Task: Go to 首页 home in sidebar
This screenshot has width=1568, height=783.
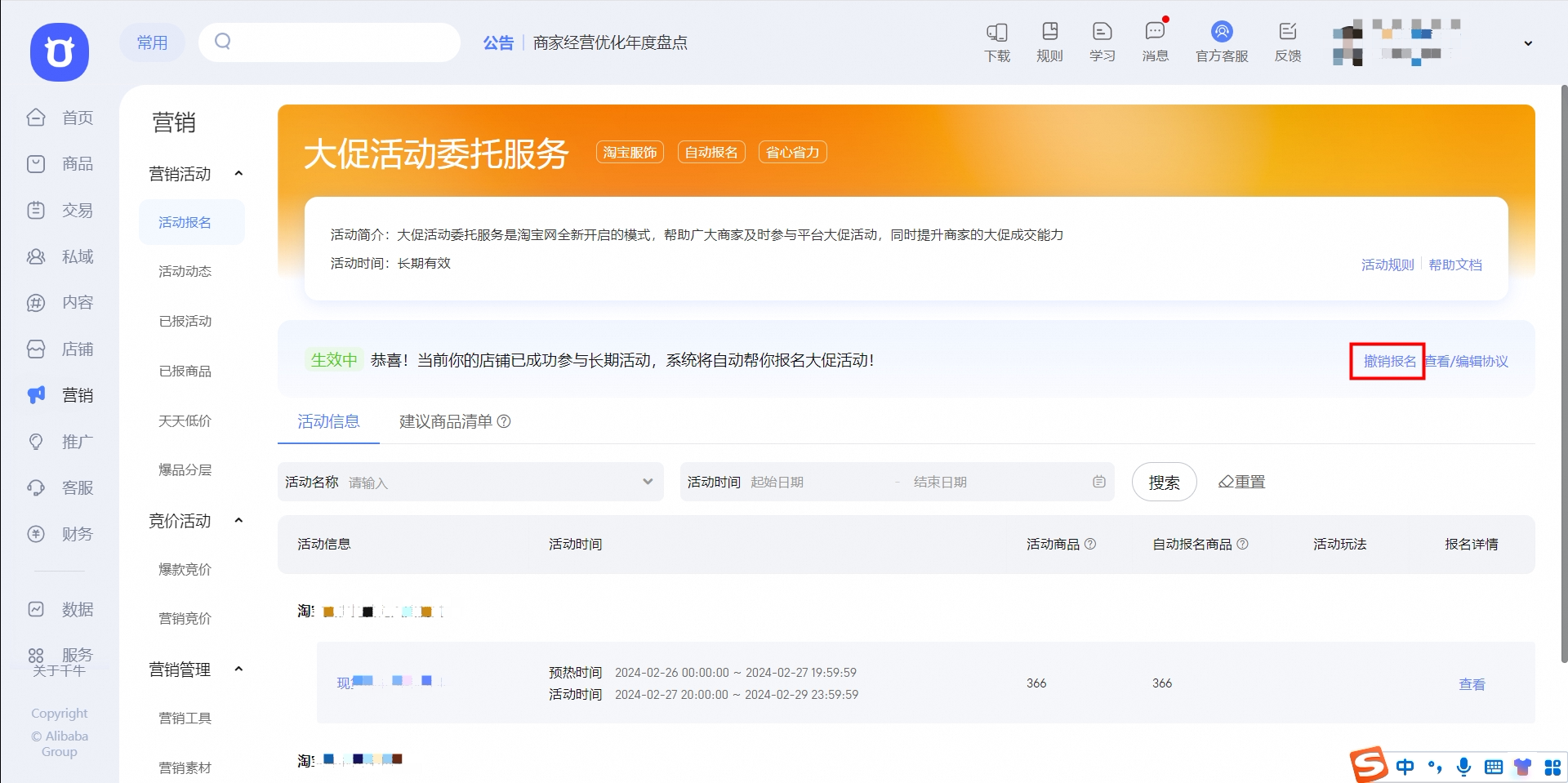Action: pyautogui.click(x=60, y=118)
